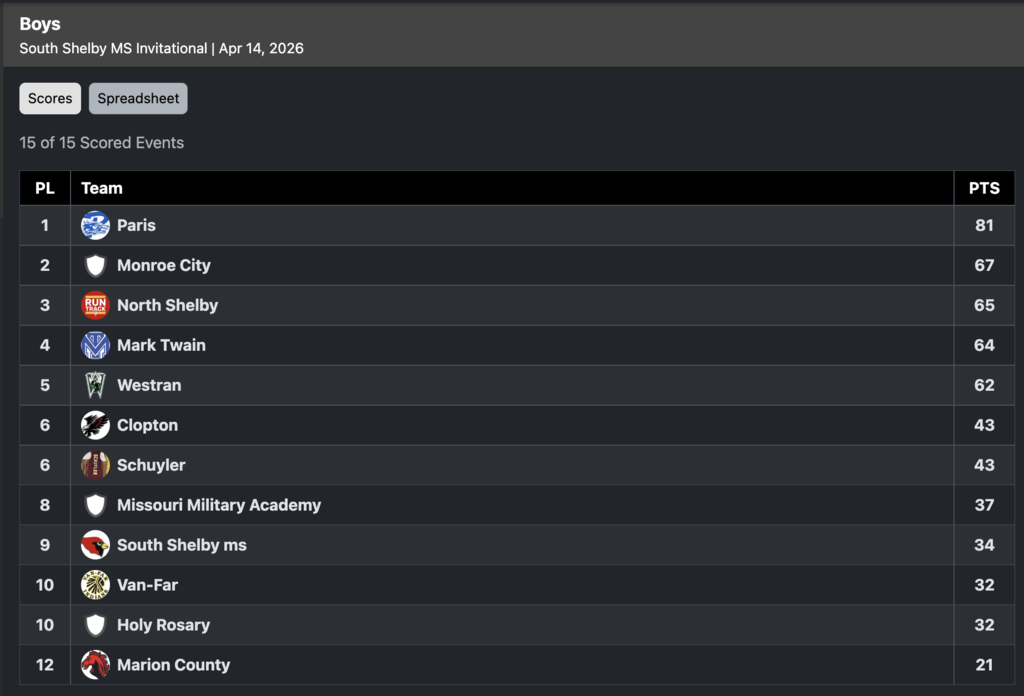Screen dimensions: 1024x696
Task: Click the Holy Rosary shield icon
Action: click(x=95, y=625)
